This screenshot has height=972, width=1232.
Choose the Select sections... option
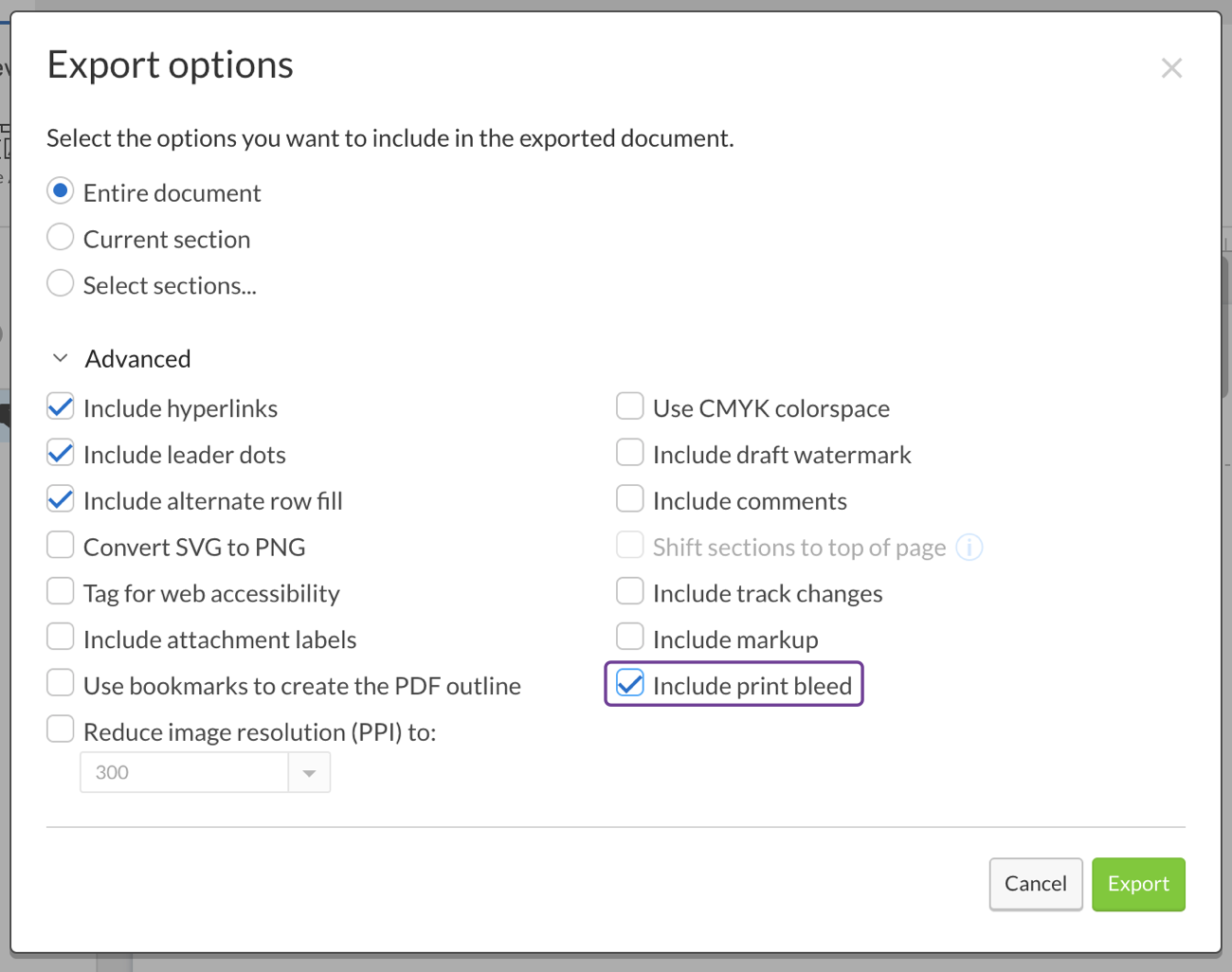pyautogui.click(x=60, y=283)
